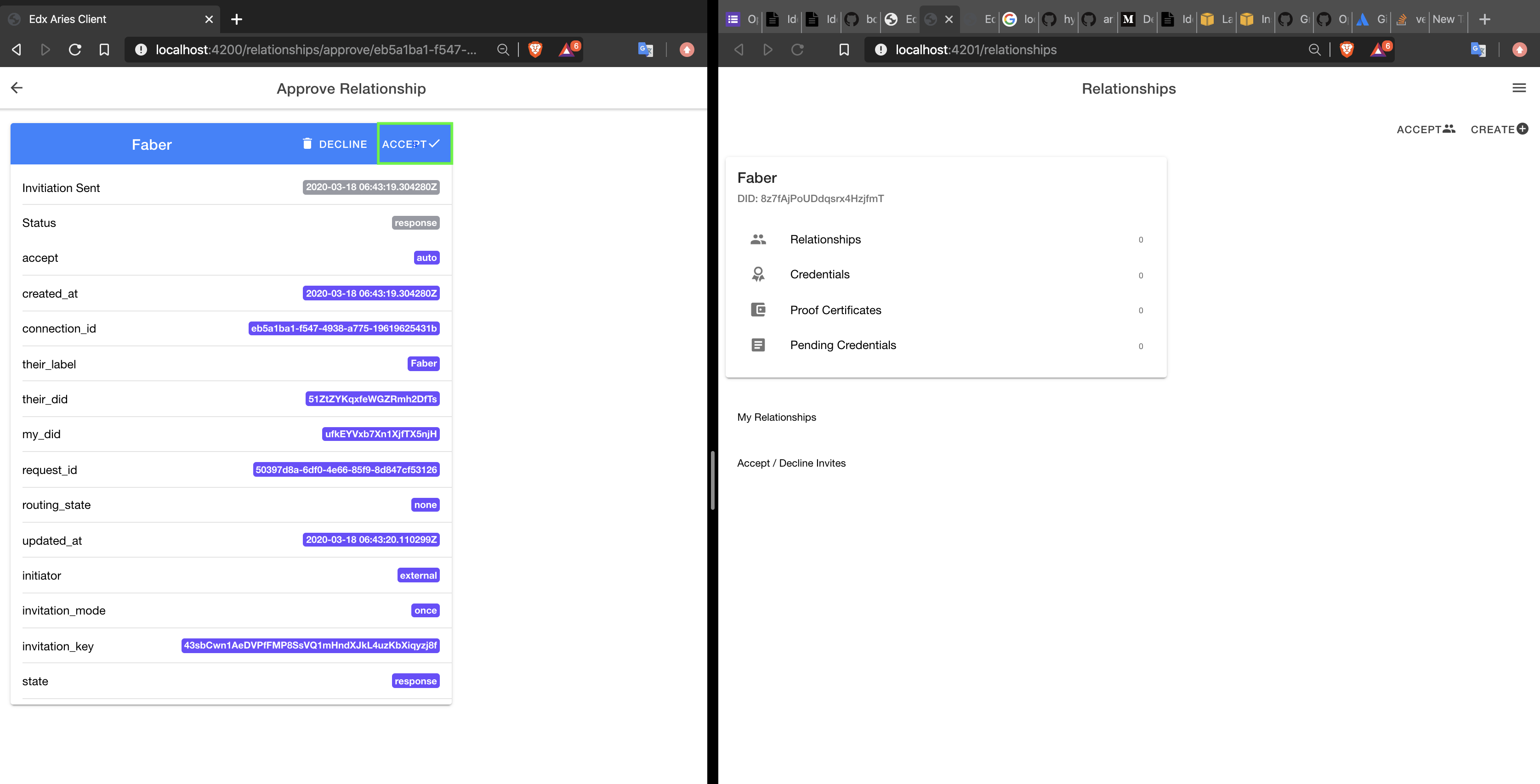The height and width of the screenshot is (784, 1540).
Task: Reload the left browser page
Action: tap(75, 50)
